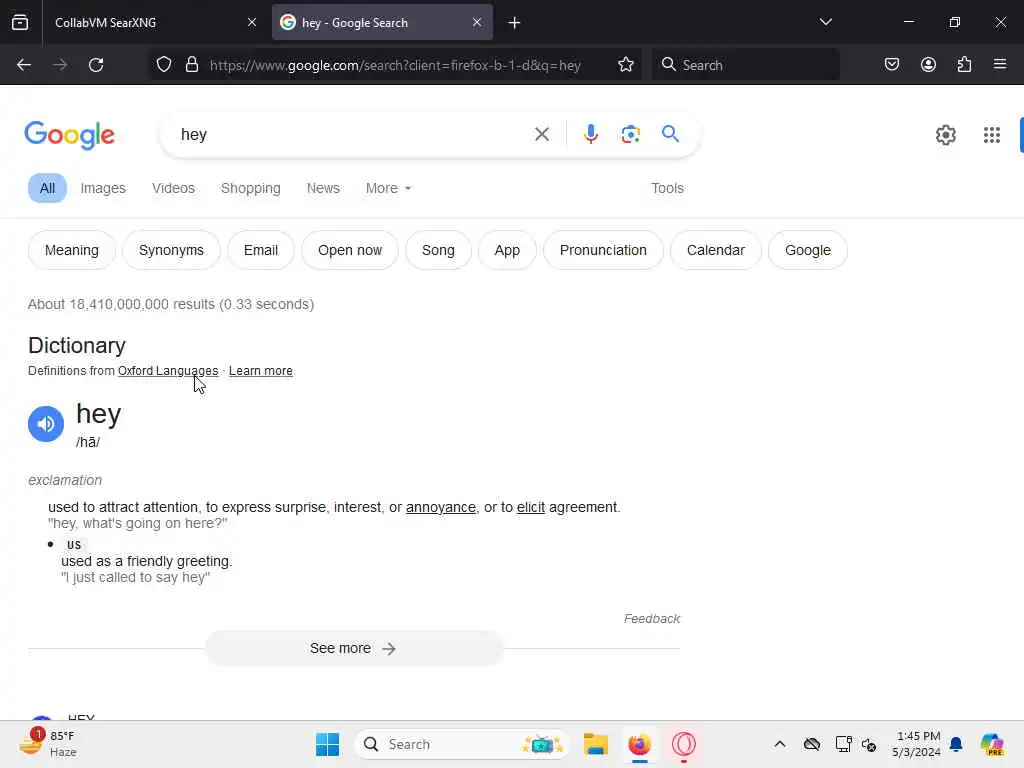Select the Pronunciation chip

(x=603, y=250)
